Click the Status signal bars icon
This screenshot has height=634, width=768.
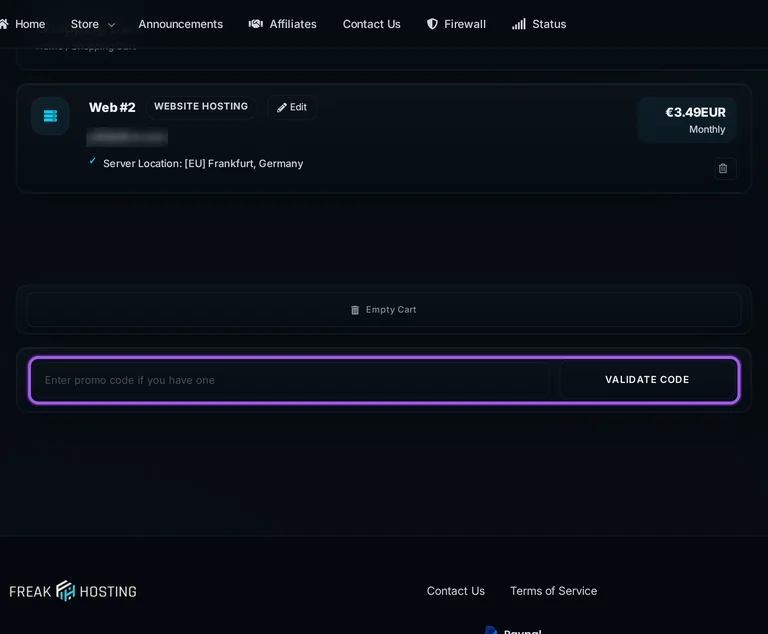point(519,24)
